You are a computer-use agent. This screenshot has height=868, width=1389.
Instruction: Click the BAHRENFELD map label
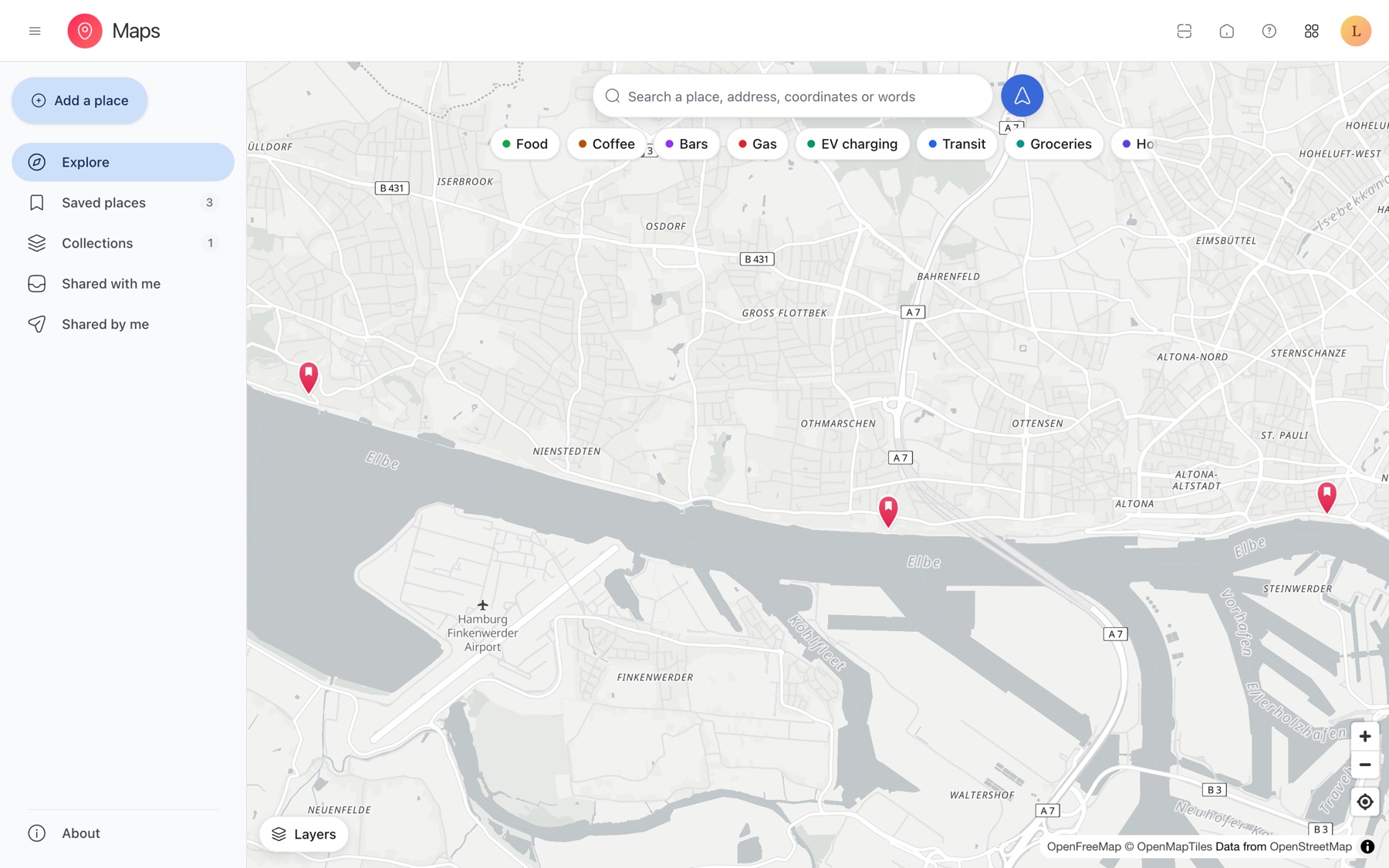coord(948,276)
